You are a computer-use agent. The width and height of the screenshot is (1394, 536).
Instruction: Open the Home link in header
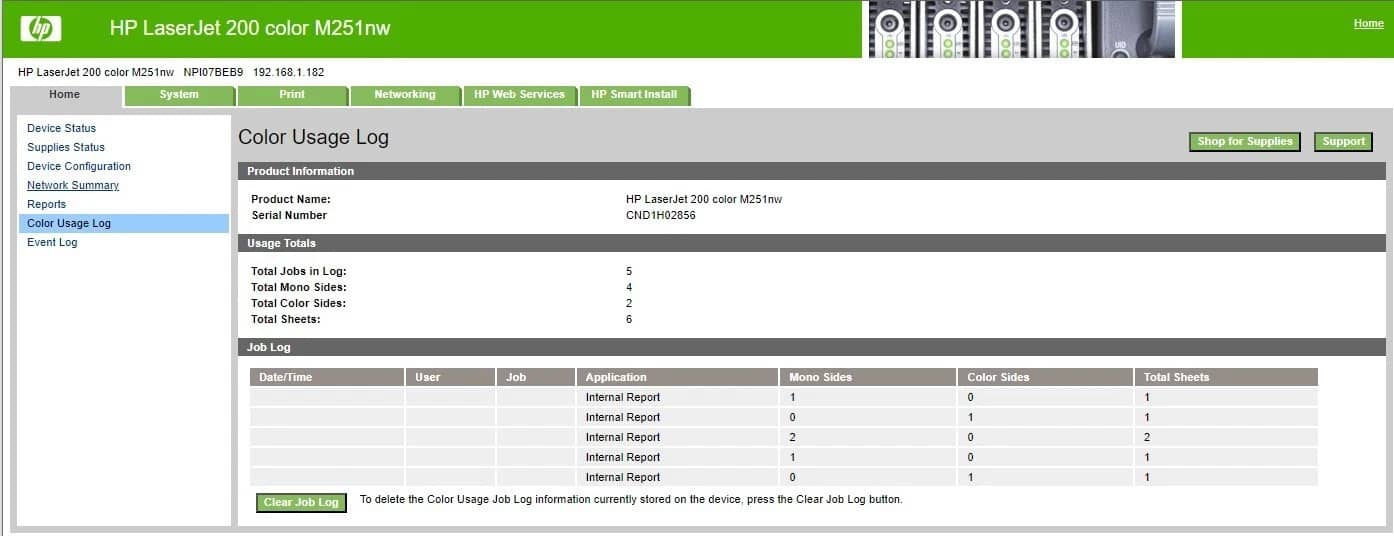1369,23
